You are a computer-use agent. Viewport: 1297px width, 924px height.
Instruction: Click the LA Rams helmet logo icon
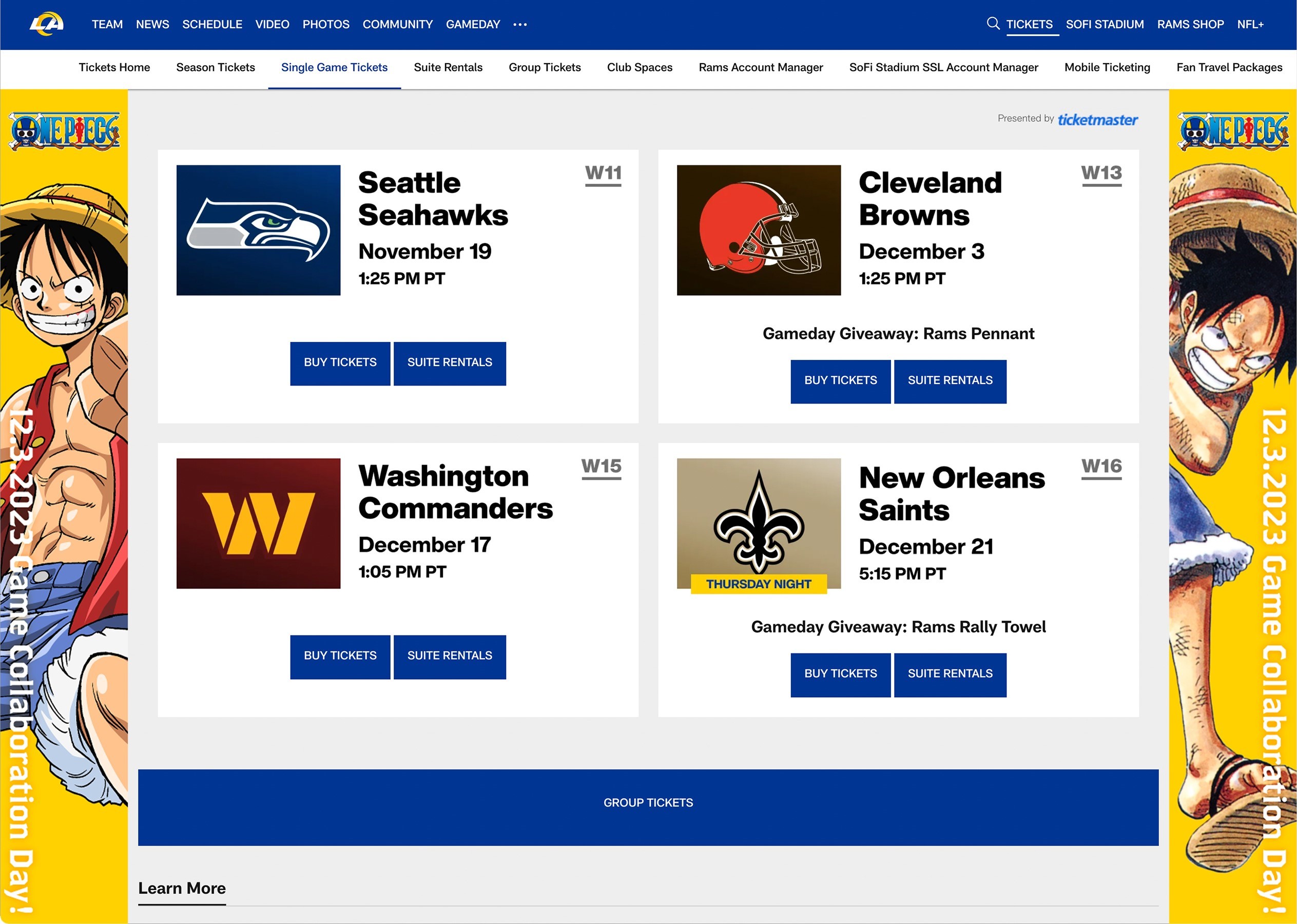(x=47, y=24)
